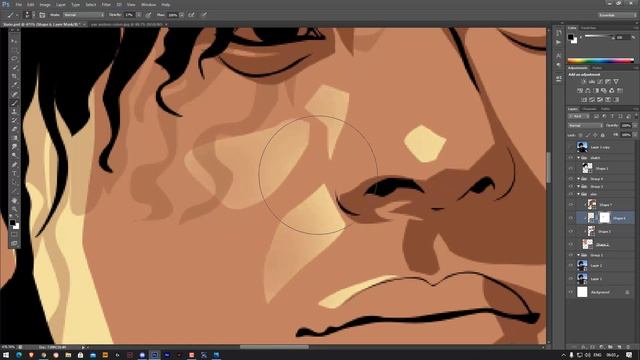Hide Layer 1 using its eye
Viewport: 640px width, 360px height.
coord(571,279)
